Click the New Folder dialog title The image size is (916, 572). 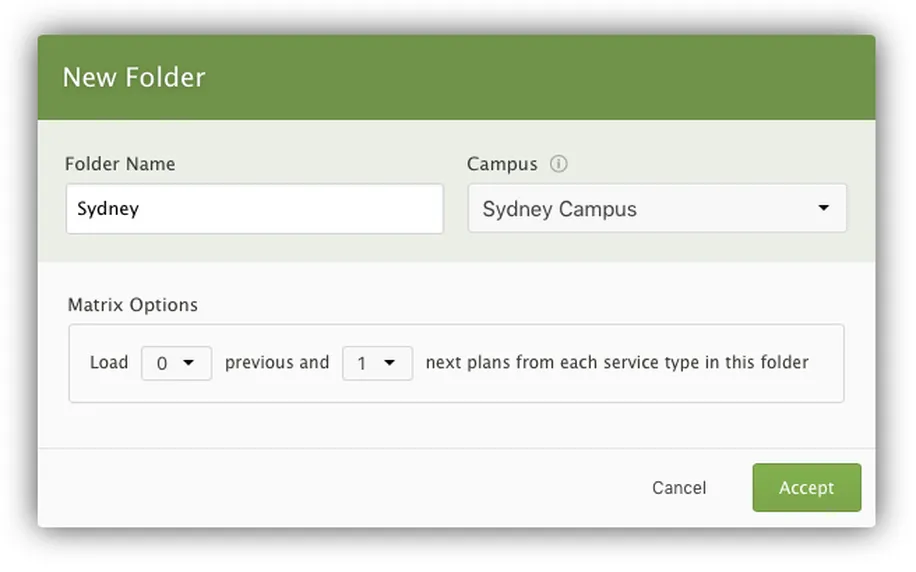pyautogui.click(x=134, y=78)
